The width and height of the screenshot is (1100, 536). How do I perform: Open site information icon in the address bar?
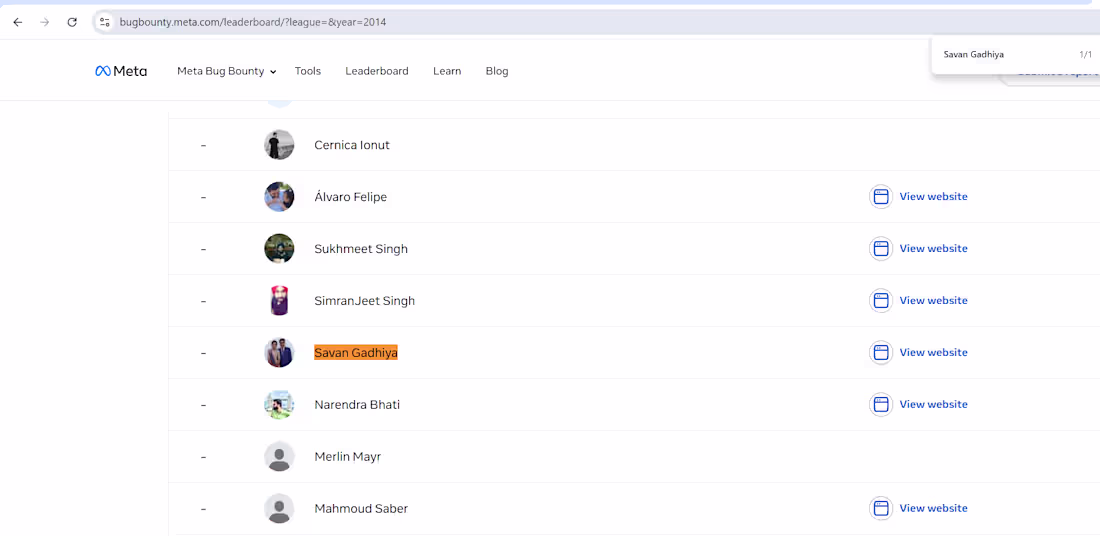click(x=105, y=22)
